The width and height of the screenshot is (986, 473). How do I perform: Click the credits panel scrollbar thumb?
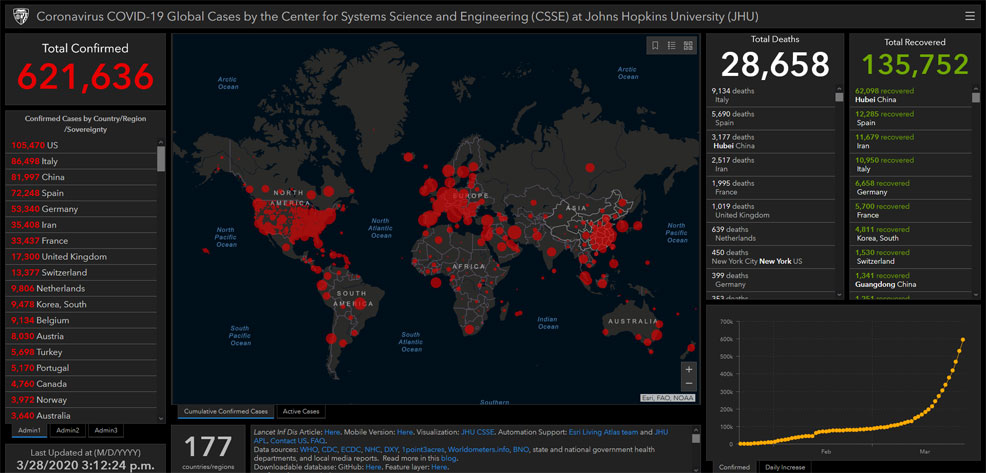click(x=695, y=438)
